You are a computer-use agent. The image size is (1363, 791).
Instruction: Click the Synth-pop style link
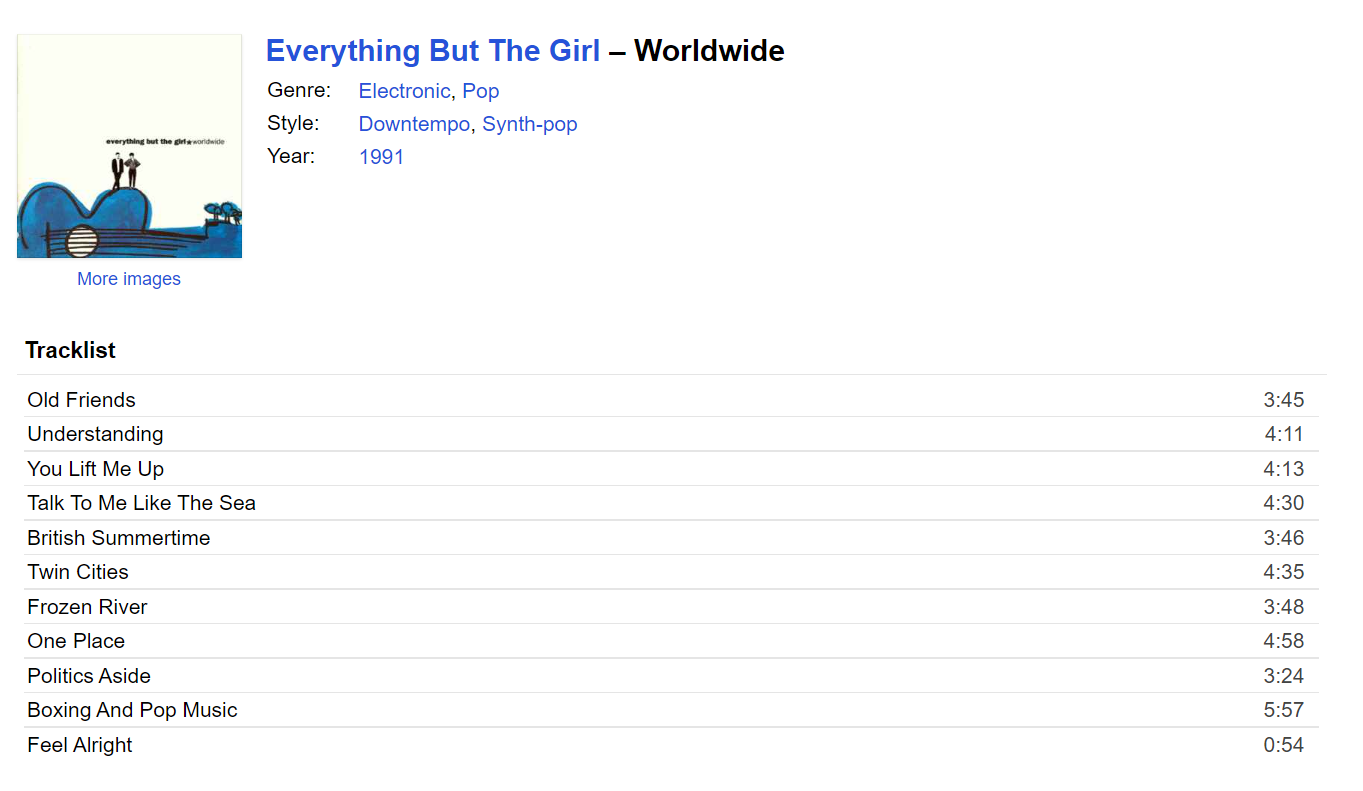coord(530,124)
